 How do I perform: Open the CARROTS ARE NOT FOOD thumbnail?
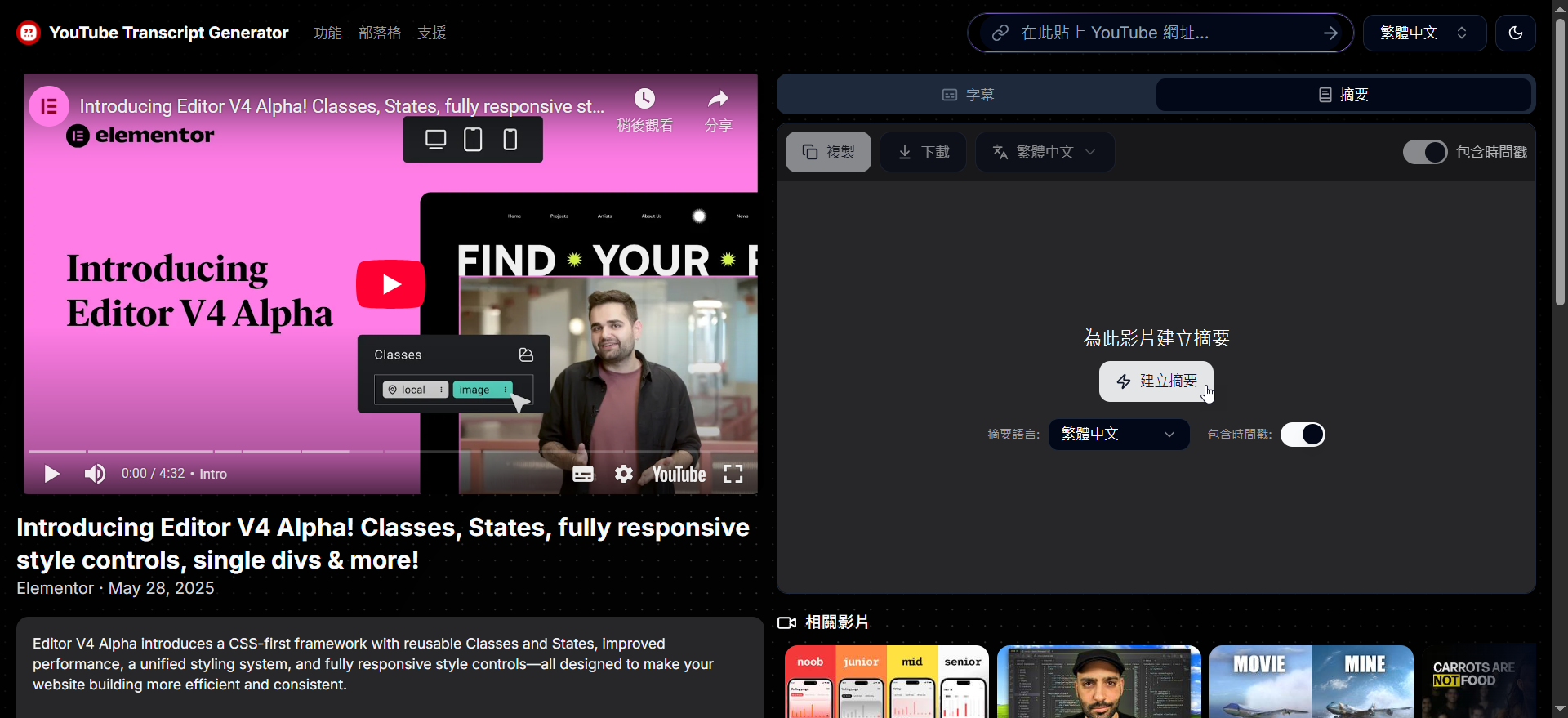[1479, 681]
